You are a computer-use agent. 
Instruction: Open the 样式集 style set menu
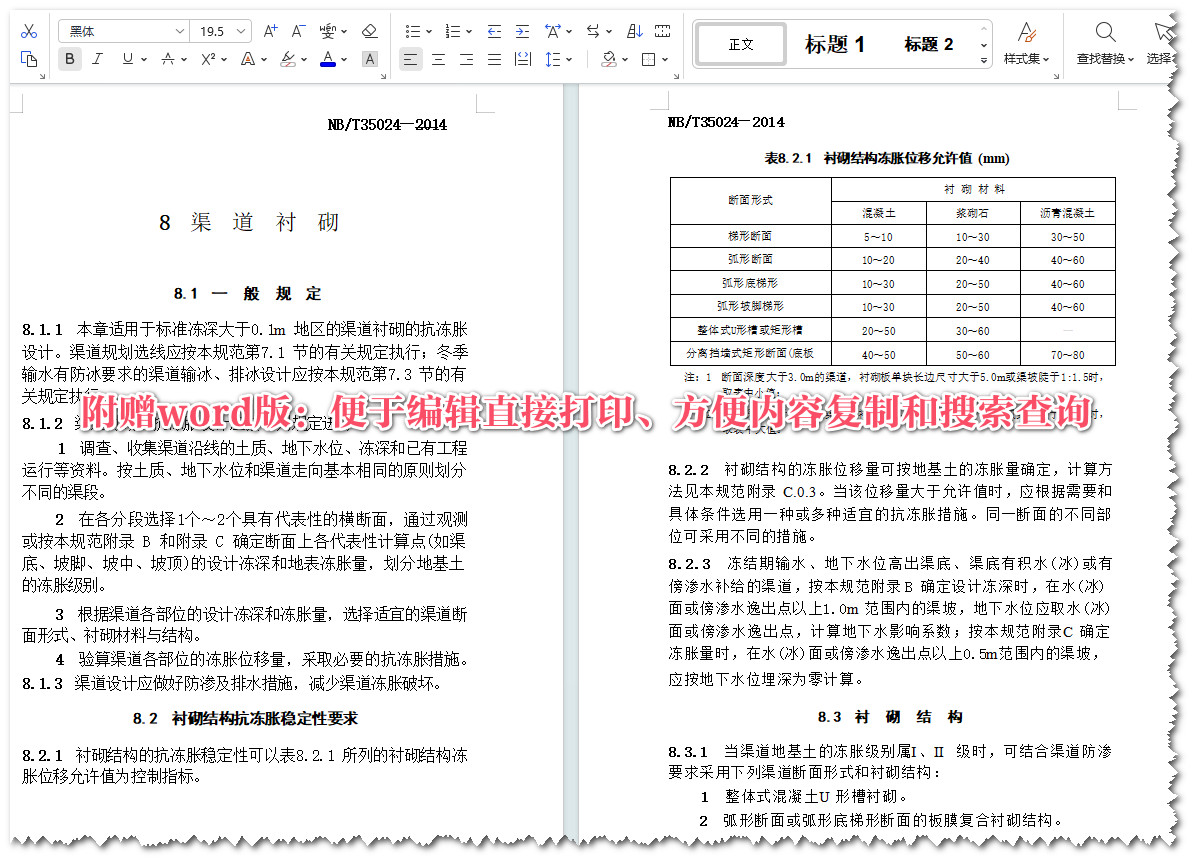[1028, 43]
